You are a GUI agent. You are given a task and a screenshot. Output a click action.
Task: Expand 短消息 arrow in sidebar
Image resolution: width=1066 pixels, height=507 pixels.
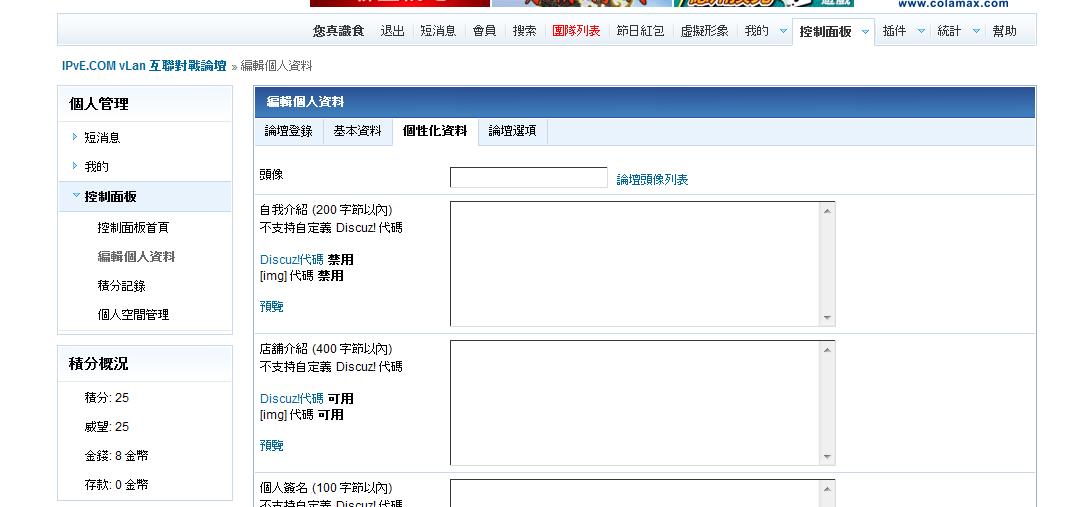pyautogui.click(x=75, y=137)
